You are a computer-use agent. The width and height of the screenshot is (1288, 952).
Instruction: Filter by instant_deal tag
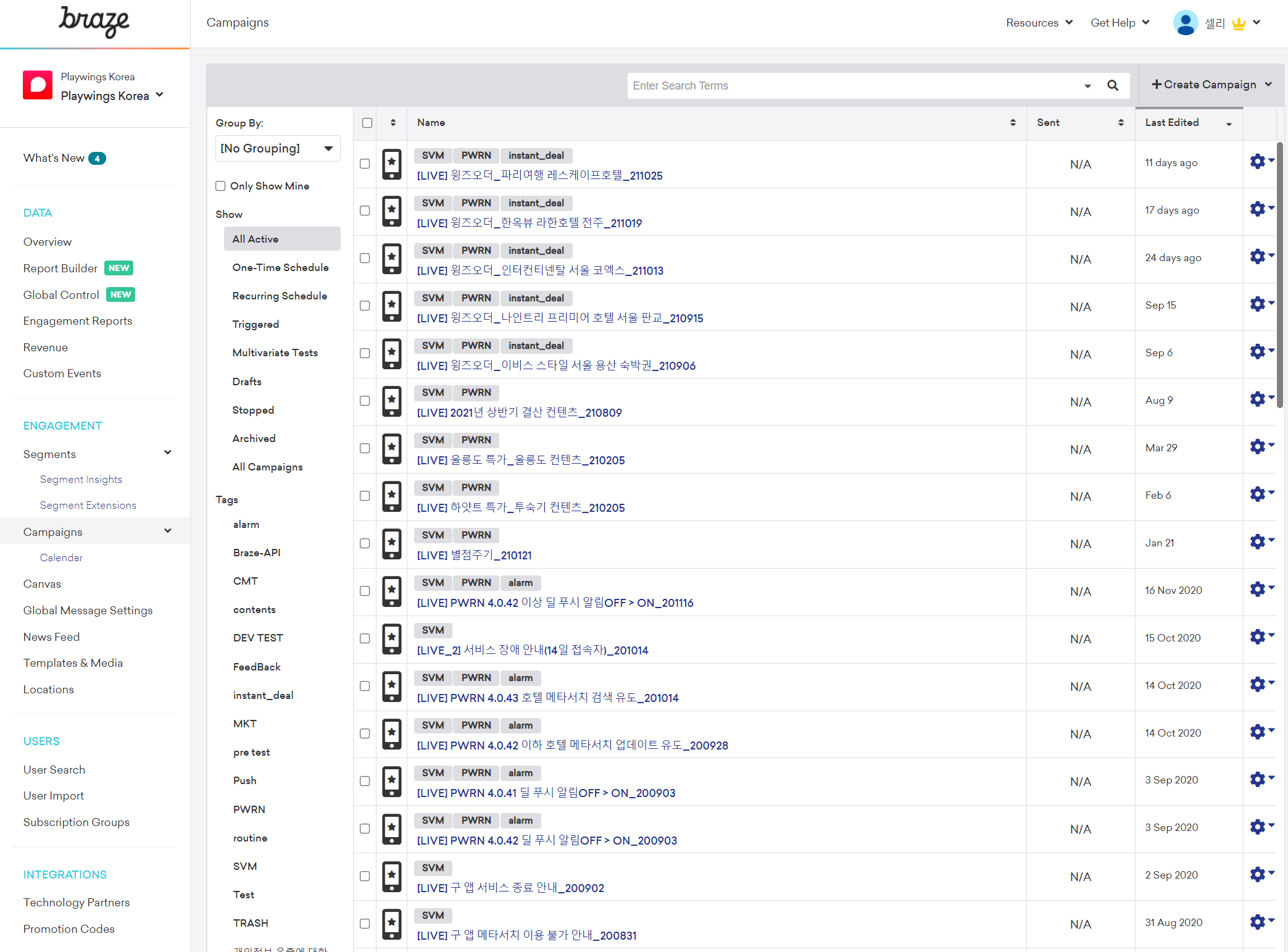coord(263,695)
